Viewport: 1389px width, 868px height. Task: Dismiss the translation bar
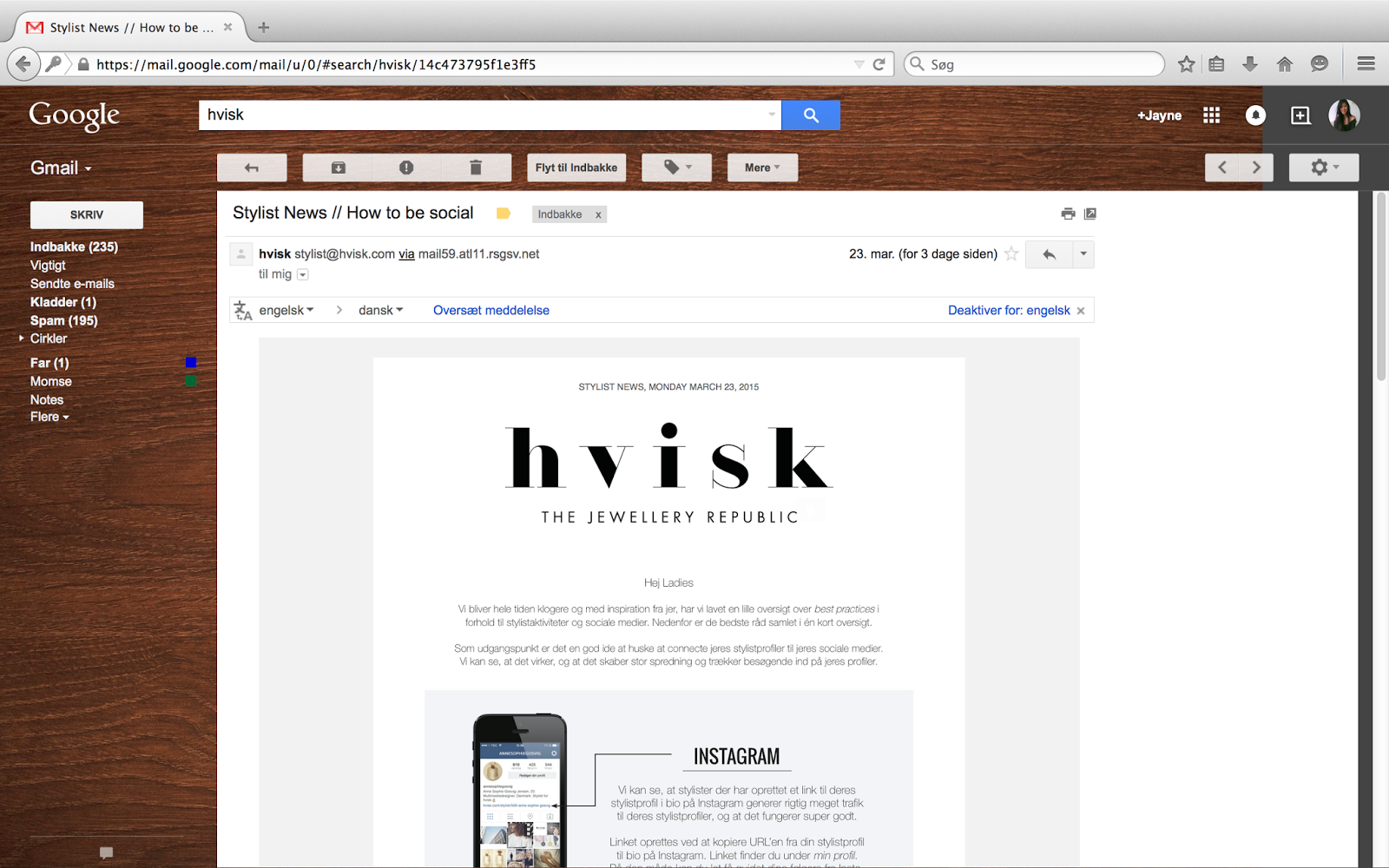(1081, 311)
